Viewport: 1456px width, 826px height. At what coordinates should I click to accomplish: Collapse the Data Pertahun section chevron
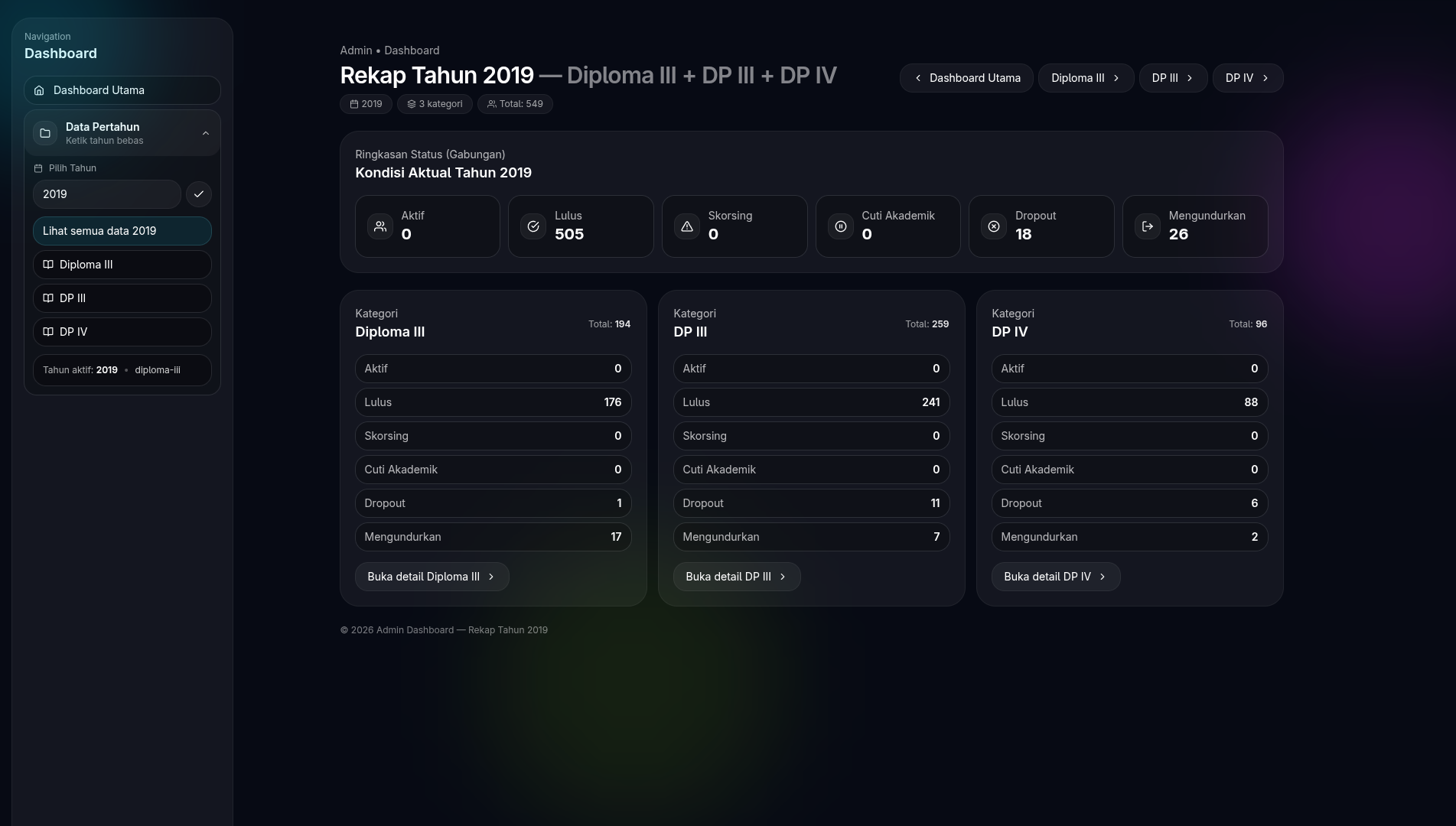(x=206, y=133)
